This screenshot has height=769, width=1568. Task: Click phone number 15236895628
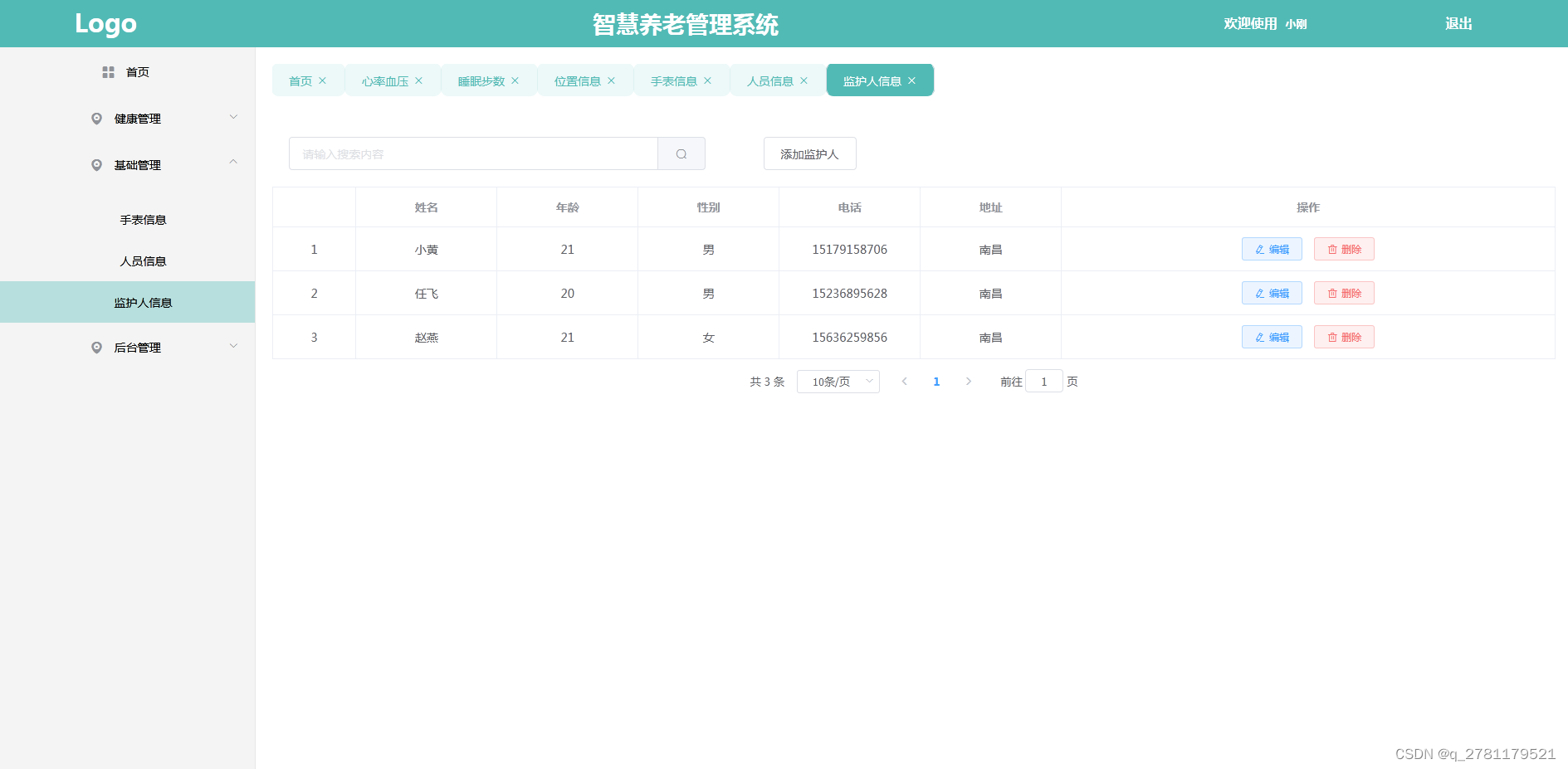(x=849, y=294)
